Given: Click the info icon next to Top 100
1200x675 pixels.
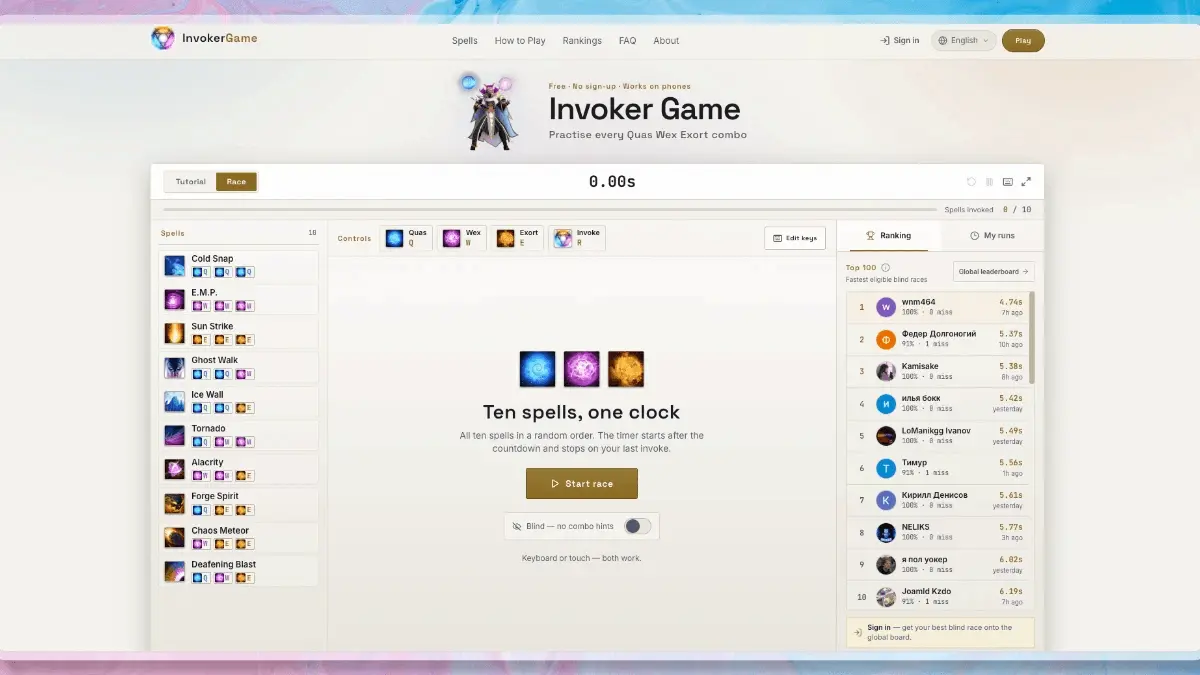Looking at the screenshot, I should tap(886, 268).
